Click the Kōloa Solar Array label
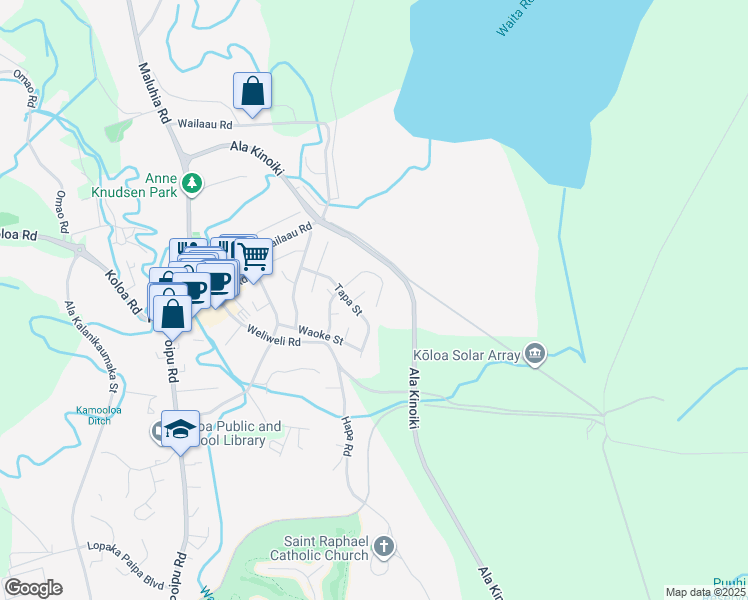The width and height of the screenshot is (748, 600). pyautogui.click(x=467, y=355)
